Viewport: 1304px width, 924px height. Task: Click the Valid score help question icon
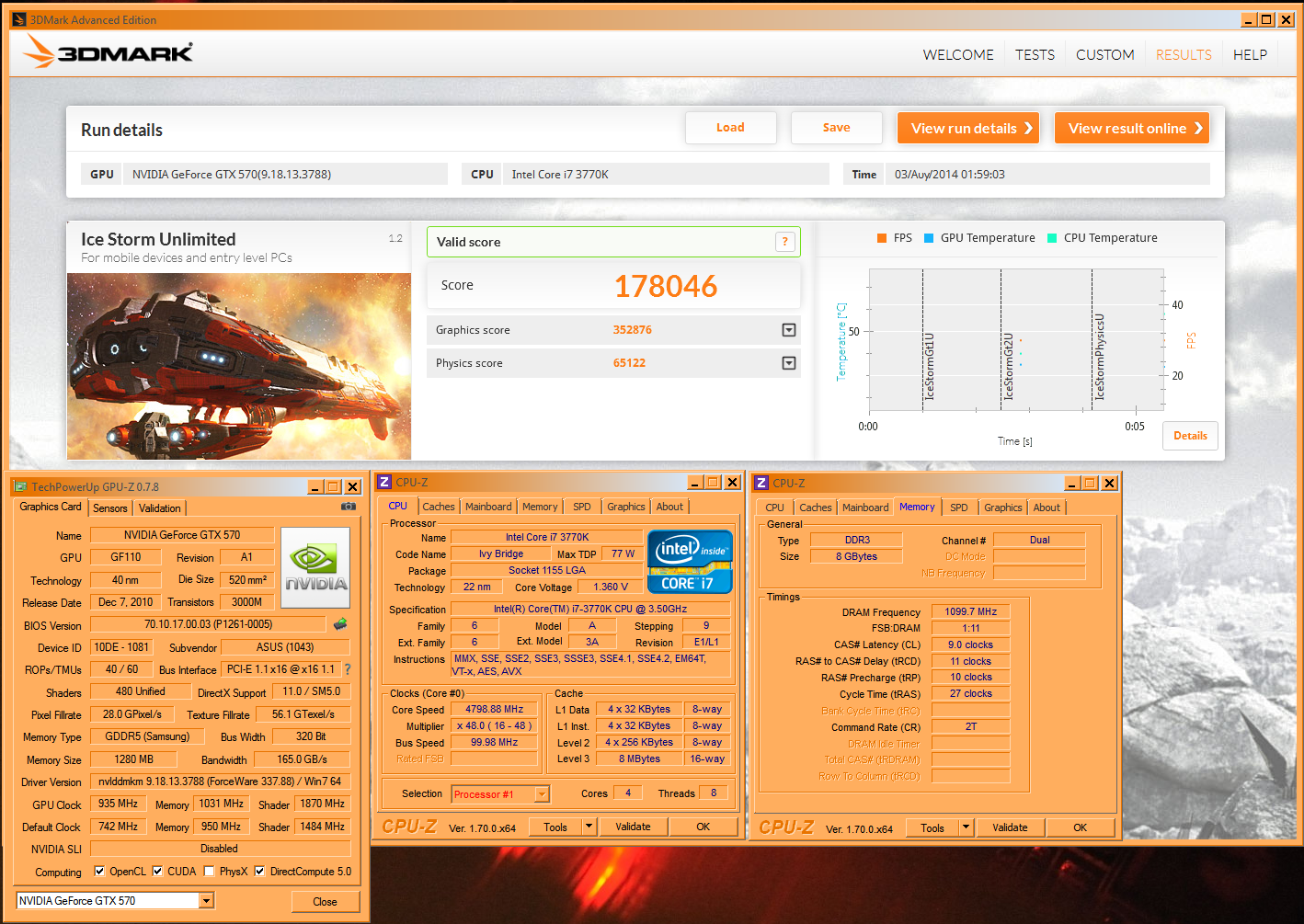tap(784, 242)
